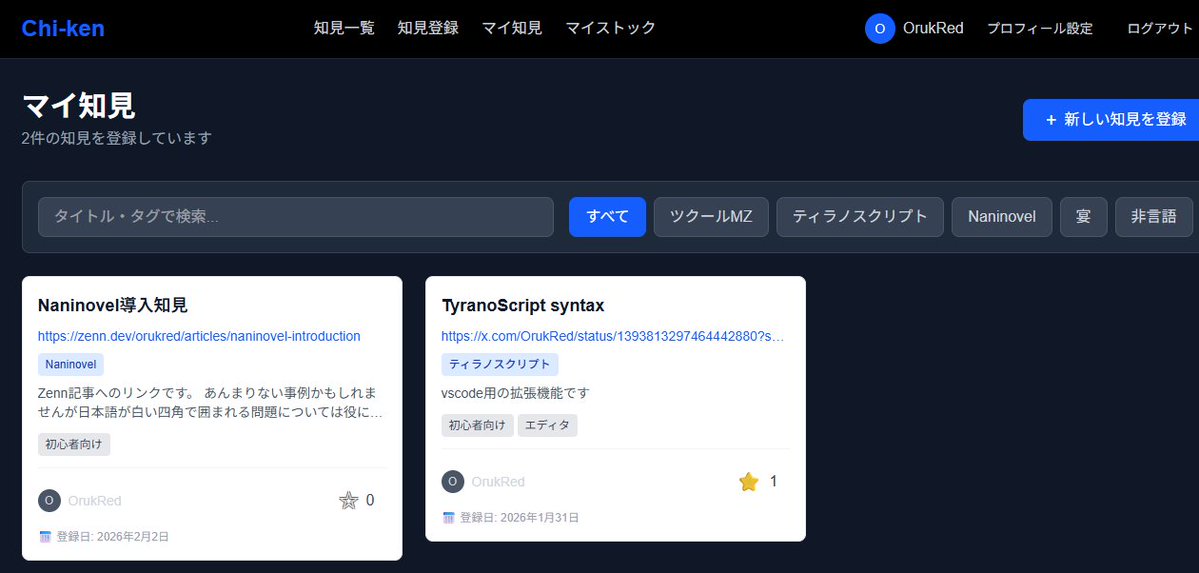Filter by 非言語
1199x573 pixels.
(1154, 217)
